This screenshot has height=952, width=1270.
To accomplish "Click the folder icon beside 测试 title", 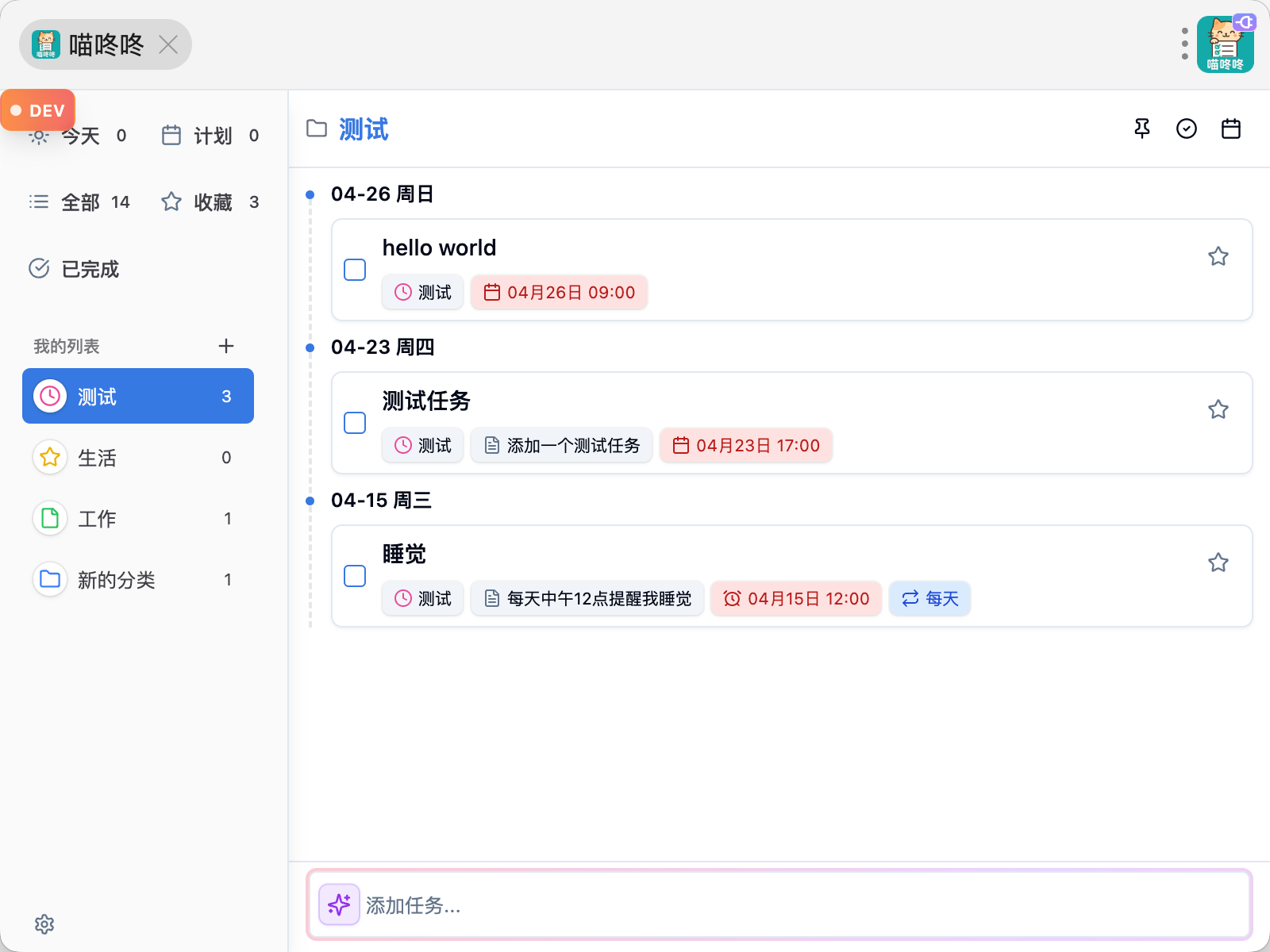I will (x=317, y=129).
